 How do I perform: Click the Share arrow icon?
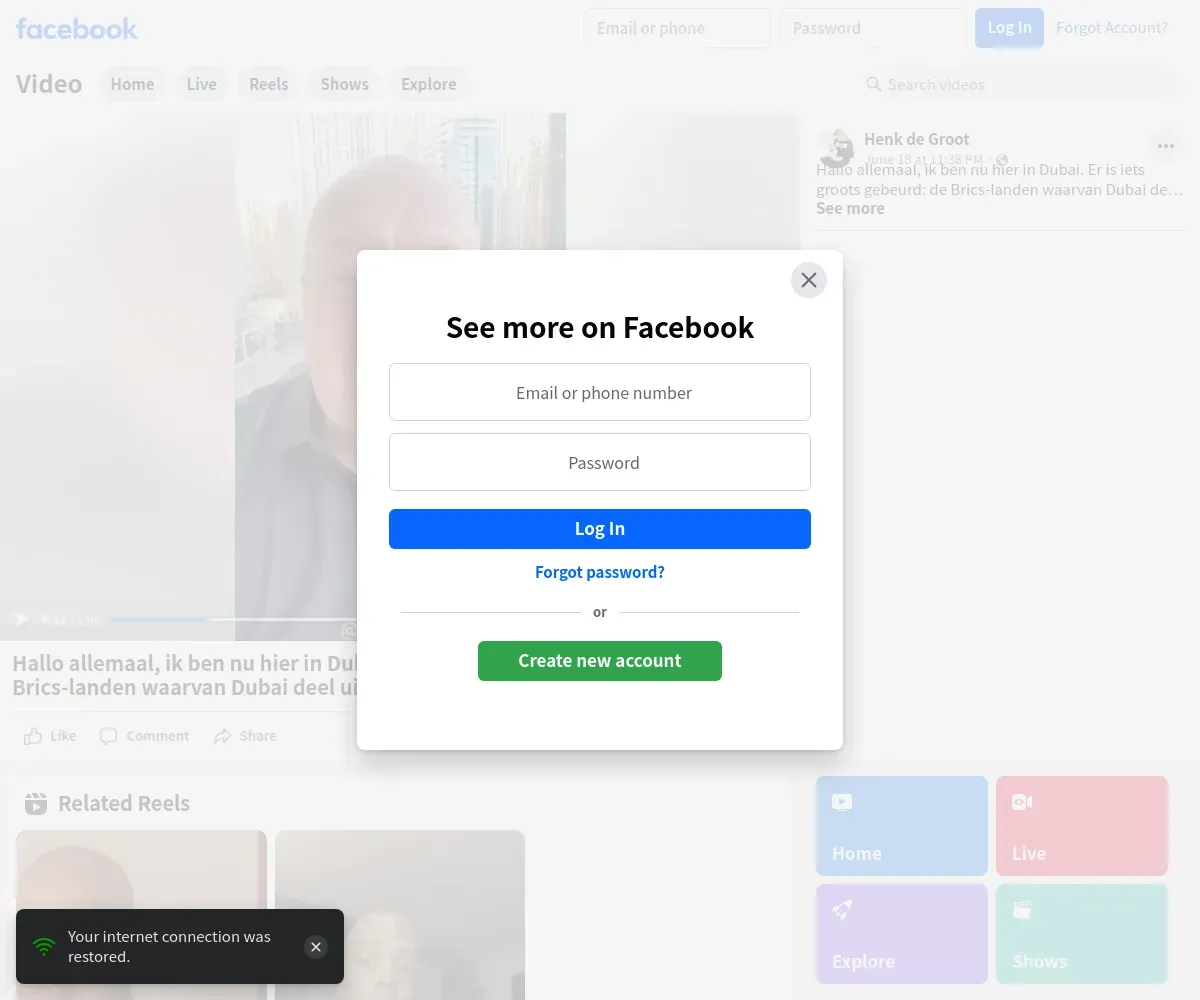pos(222,736)
